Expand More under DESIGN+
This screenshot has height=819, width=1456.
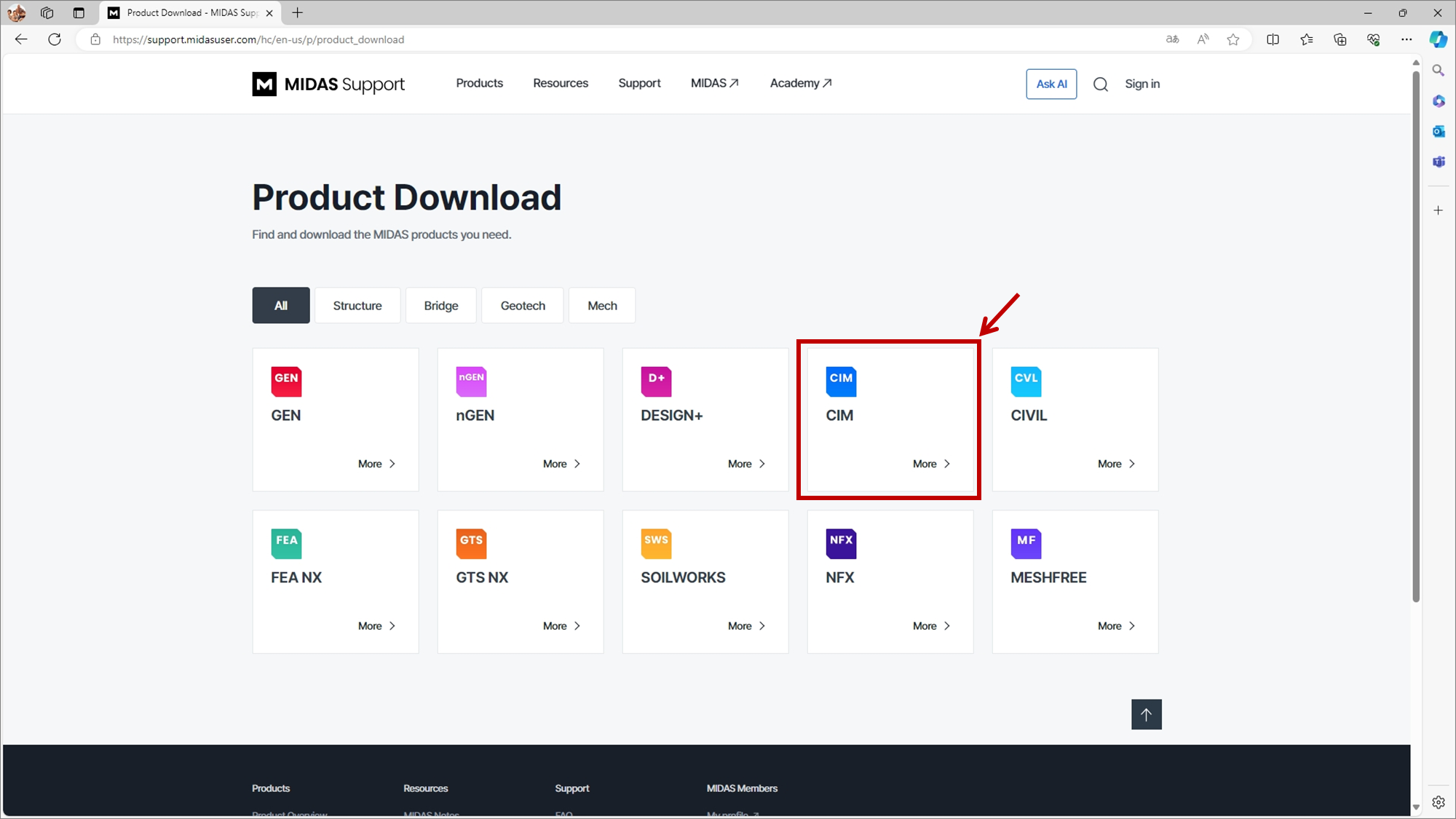[747, 464]
